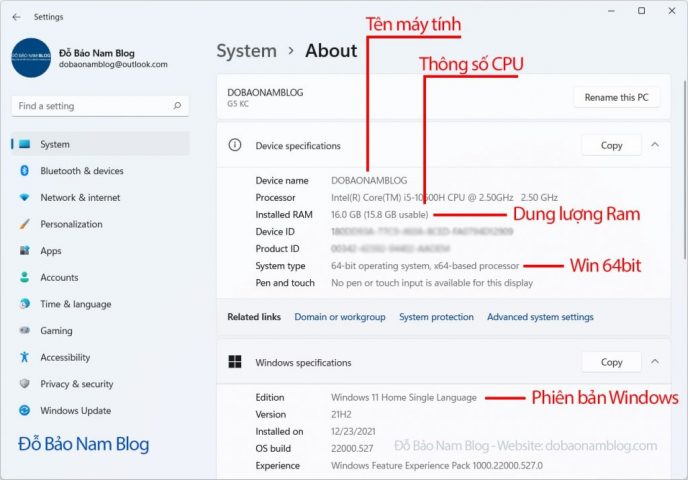
Task: Open Windows Update page
Action: 75,410
